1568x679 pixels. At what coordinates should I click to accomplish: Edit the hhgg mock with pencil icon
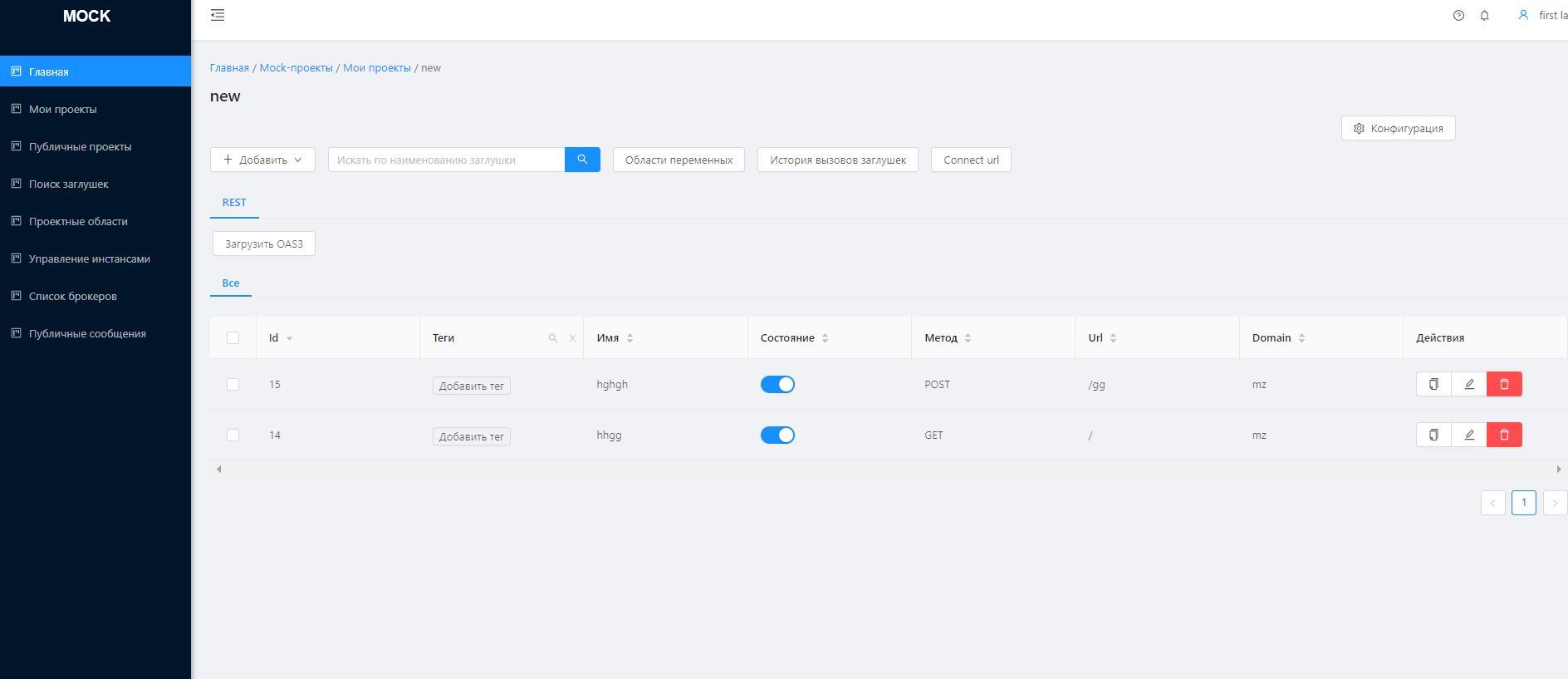point(1469,435)
